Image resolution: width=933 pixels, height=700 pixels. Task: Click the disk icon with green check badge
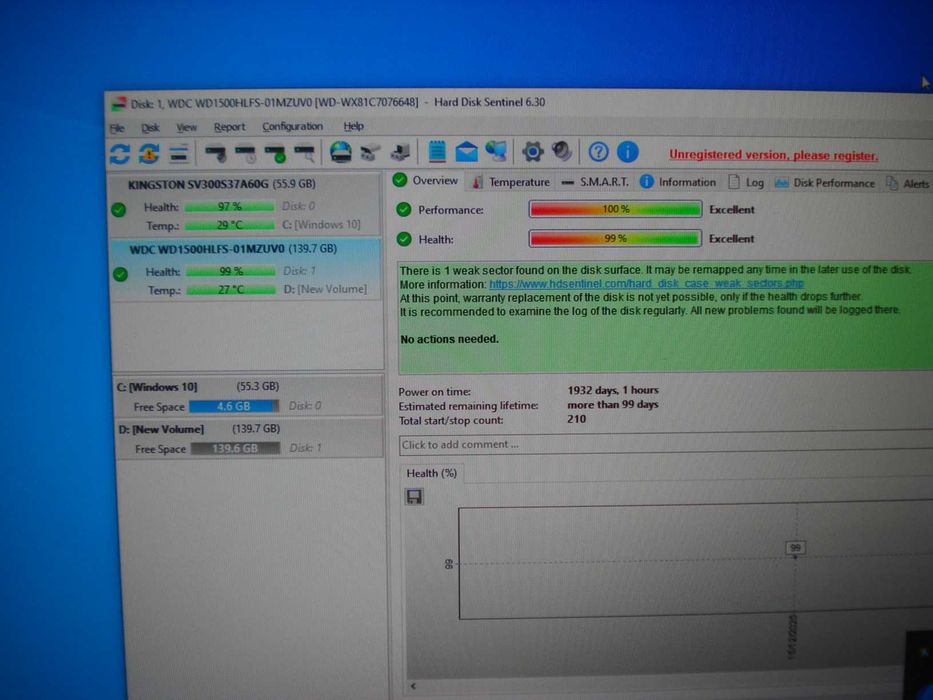point(275,154)
